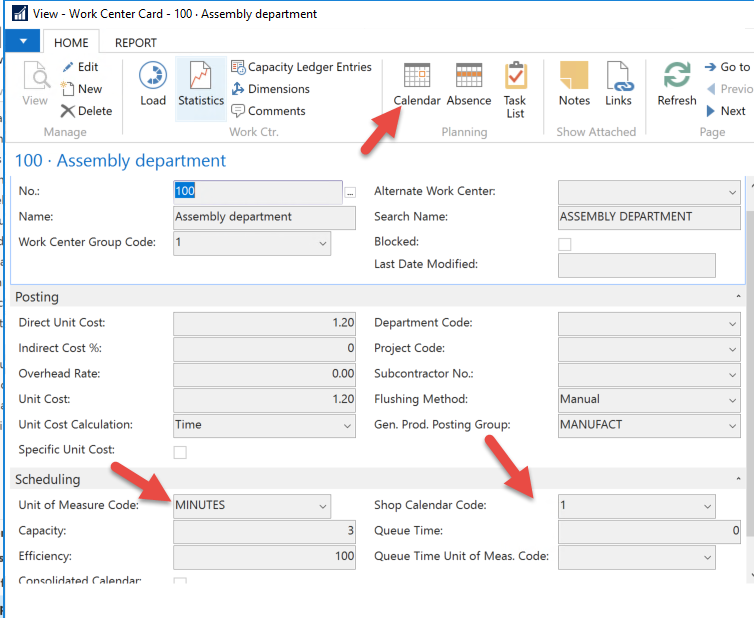Click the Capacity field
Image resolution: width=754 pixels, height=618 pixels.
click(264, 531)
